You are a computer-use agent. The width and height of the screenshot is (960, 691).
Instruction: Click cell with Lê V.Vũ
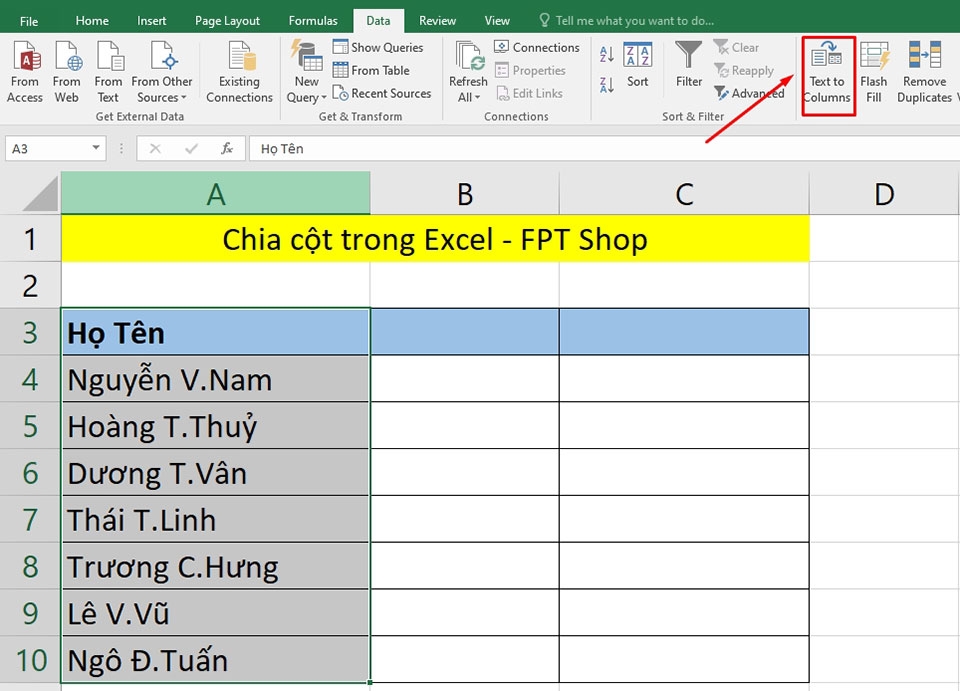(x=216, y=613)
